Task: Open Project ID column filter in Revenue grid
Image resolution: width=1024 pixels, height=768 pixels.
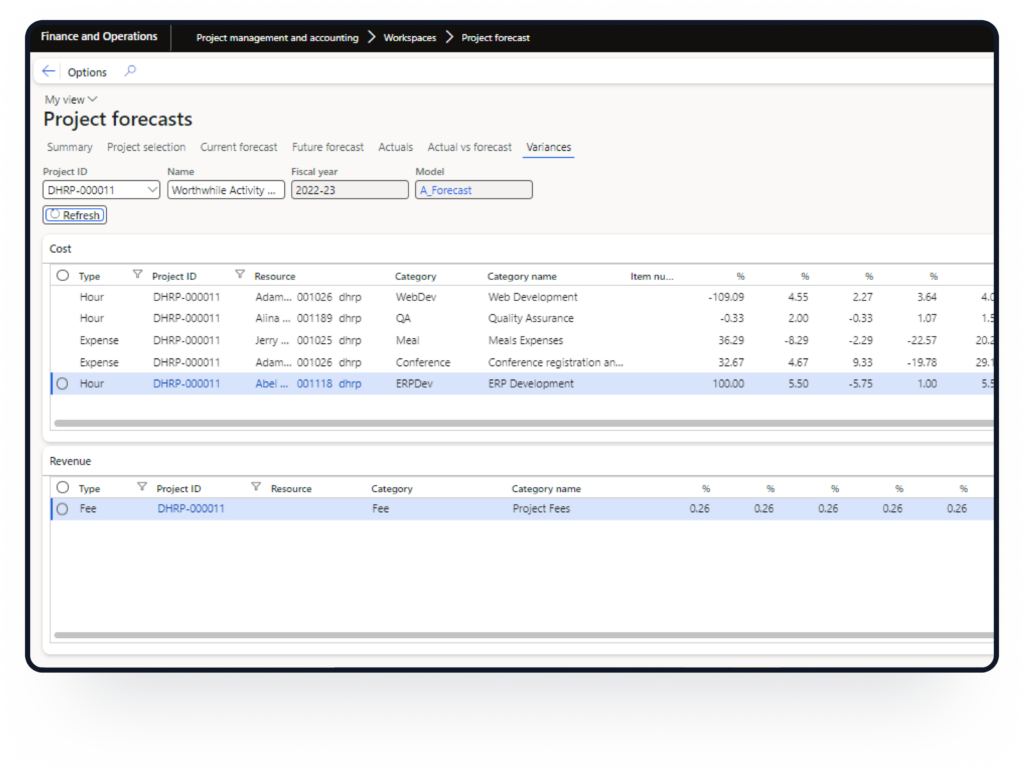Action: [x=256, y=487]
